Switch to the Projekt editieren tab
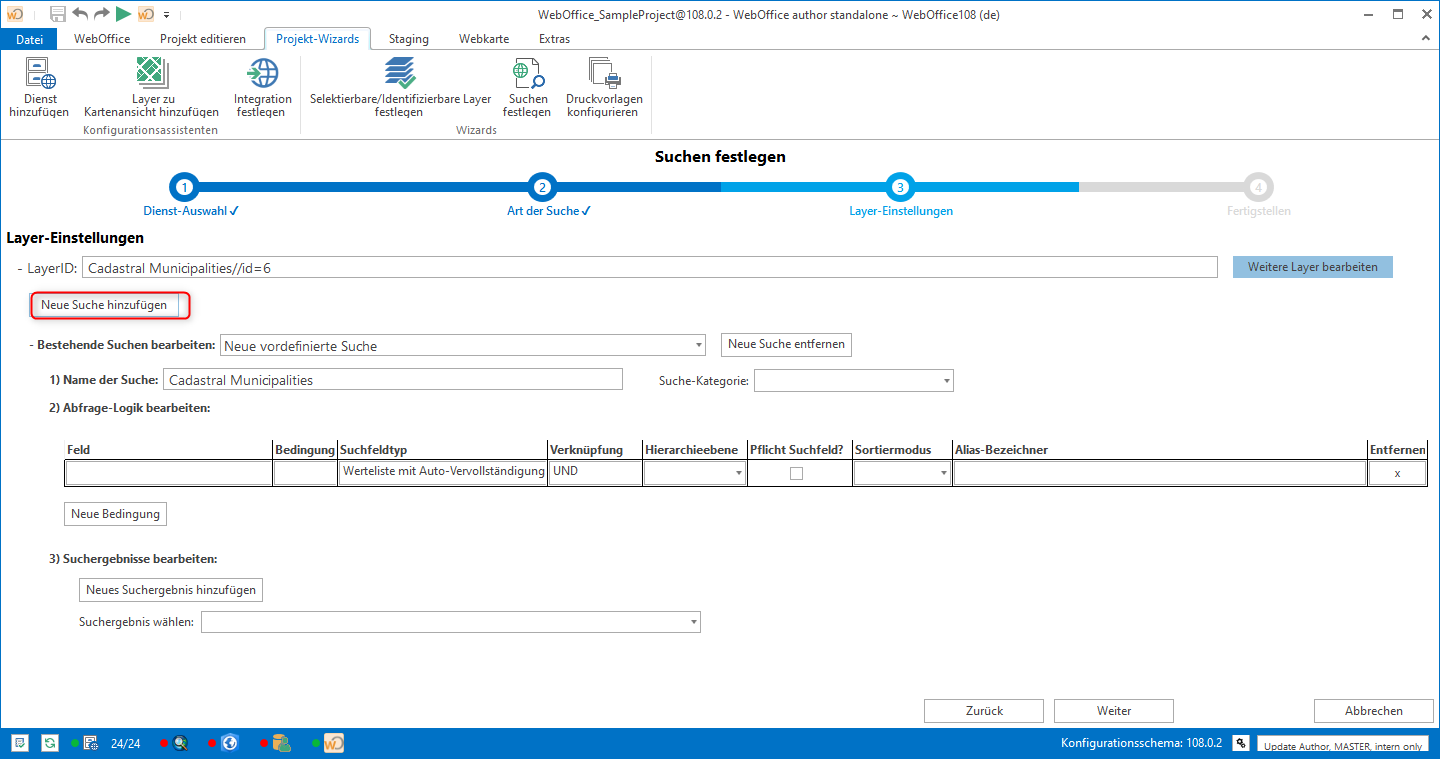 click(202, 39)
